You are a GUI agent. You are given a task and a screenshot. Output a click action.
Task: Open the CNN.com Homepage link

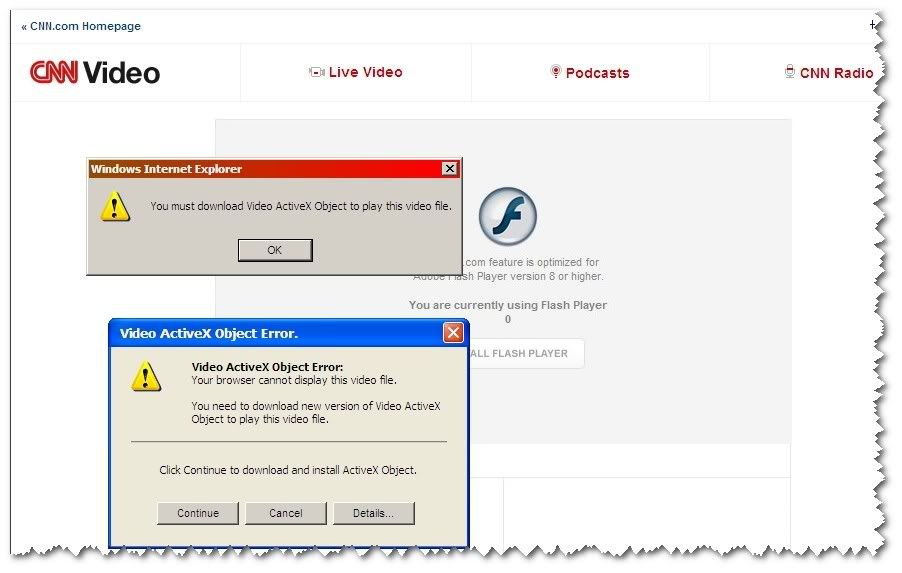(x=81, y=26)
